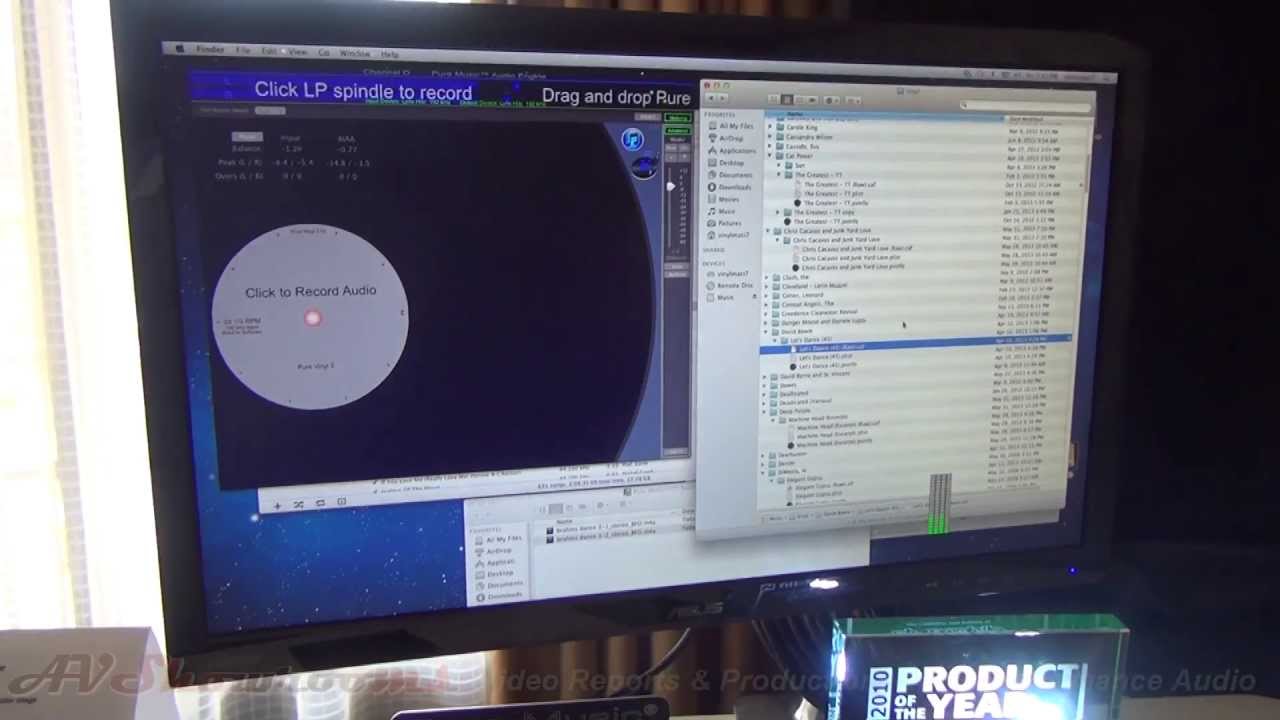Viewport: 1280px width, 720px height.
Task: Expand the Carole King folder
Action: coord(771,127)
